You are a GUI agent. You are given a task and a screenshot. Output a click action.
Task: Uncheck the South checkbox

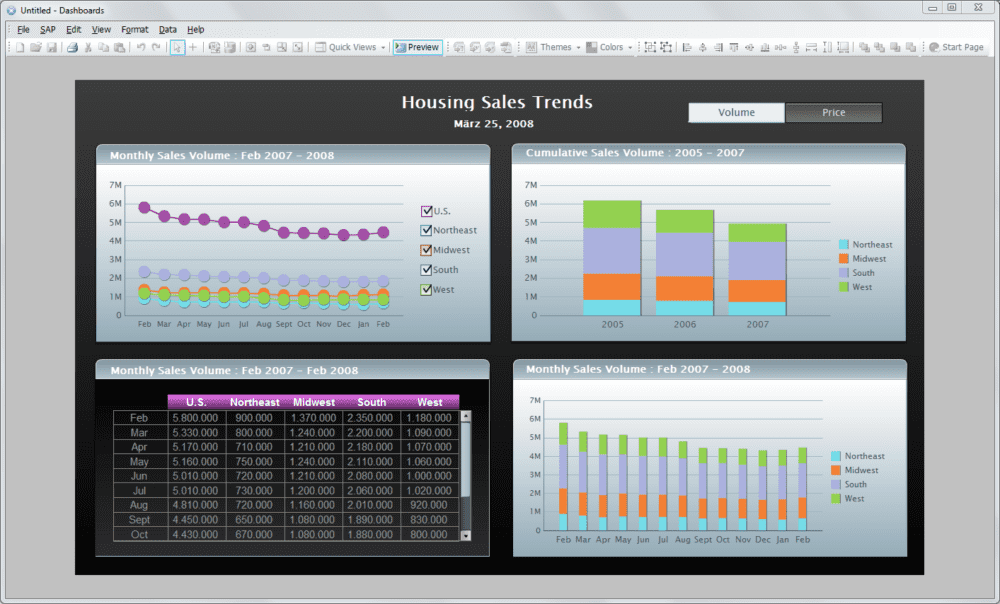(426, 269)
